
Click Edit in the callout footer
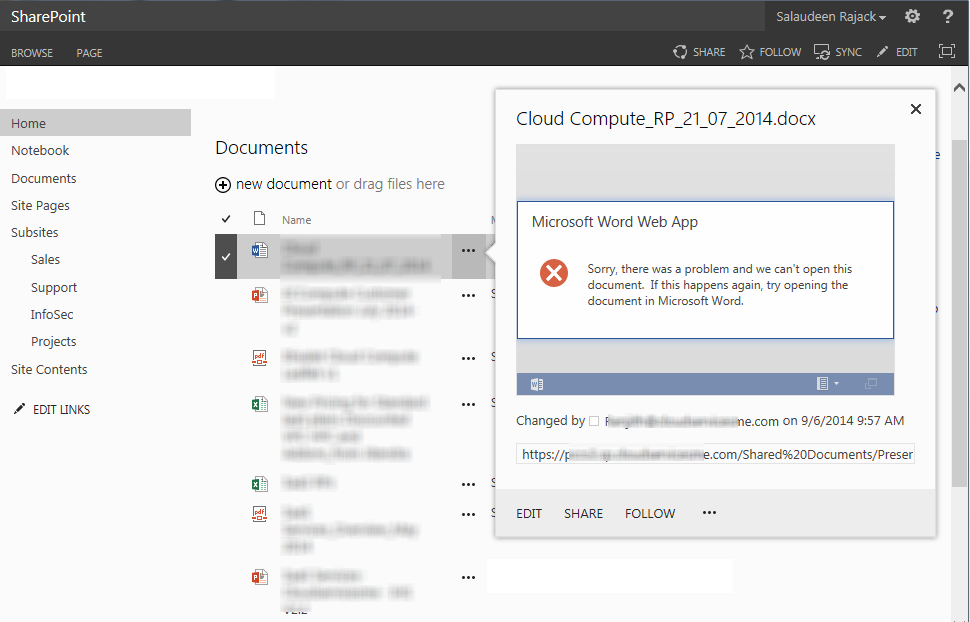pyautogui.click(x=529, y=514)
